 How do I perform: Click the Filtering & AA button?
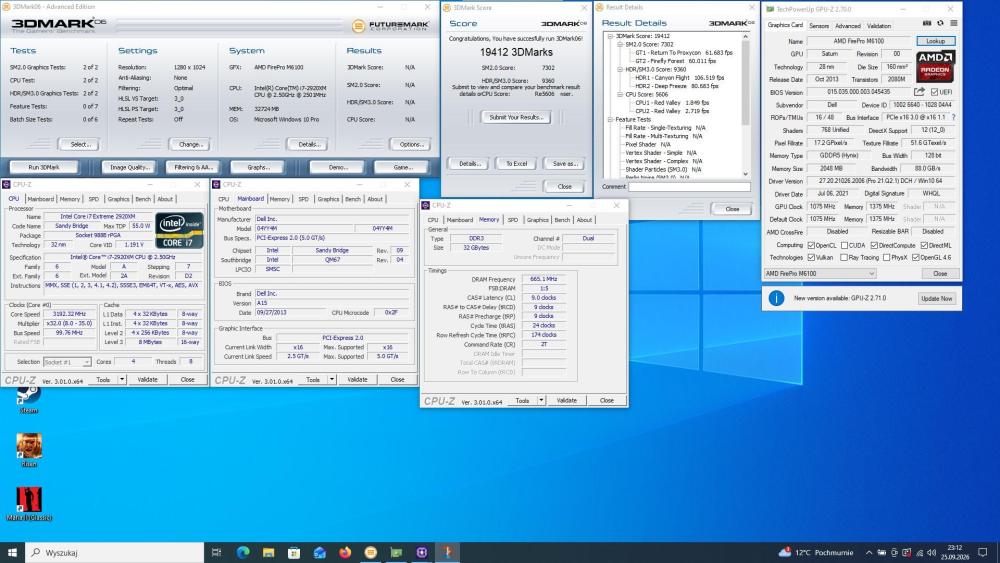(x=193, y=167)
